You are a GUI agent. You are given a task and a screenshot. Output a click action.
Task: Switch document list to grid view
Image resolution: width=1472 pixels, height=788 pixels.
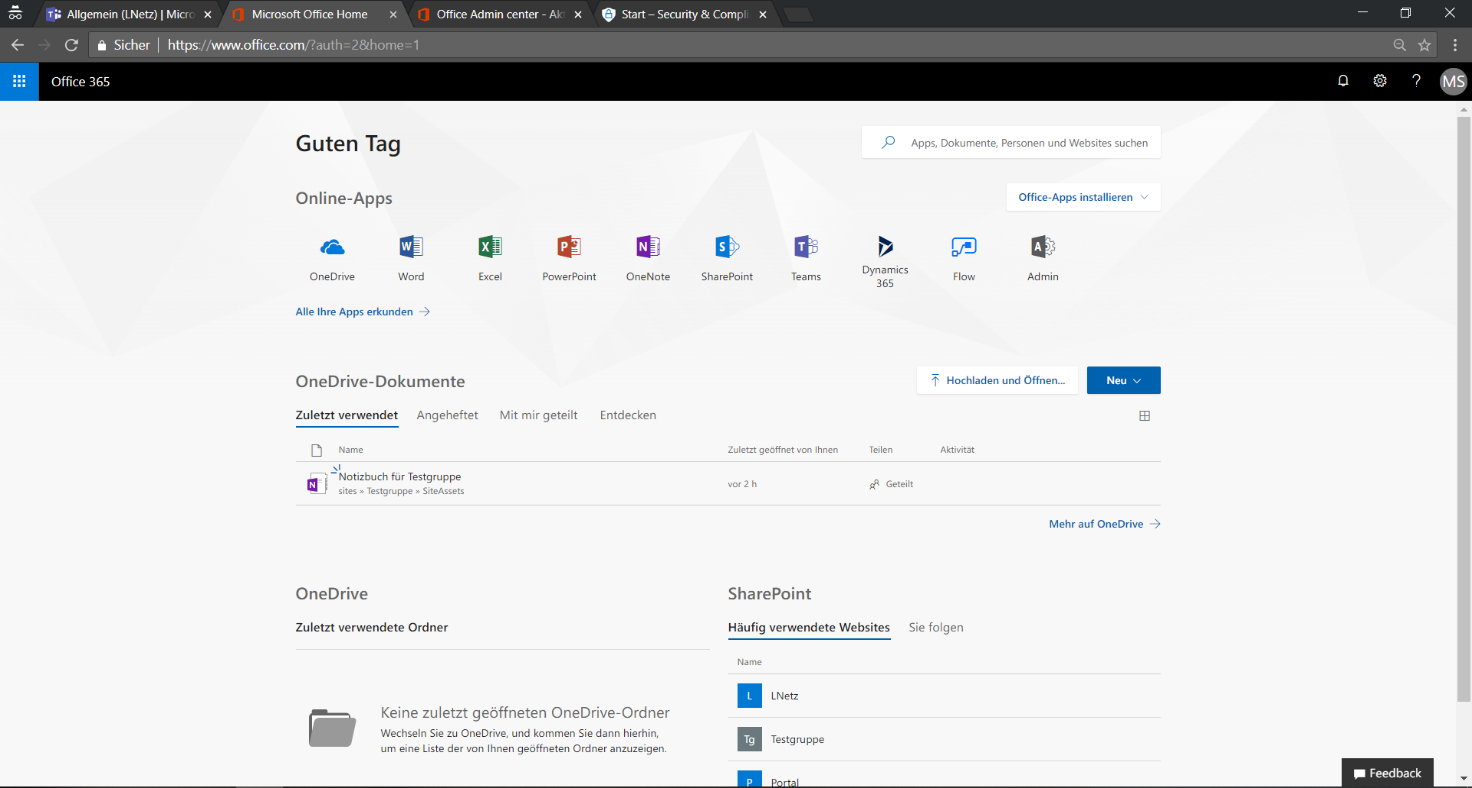1145,416
